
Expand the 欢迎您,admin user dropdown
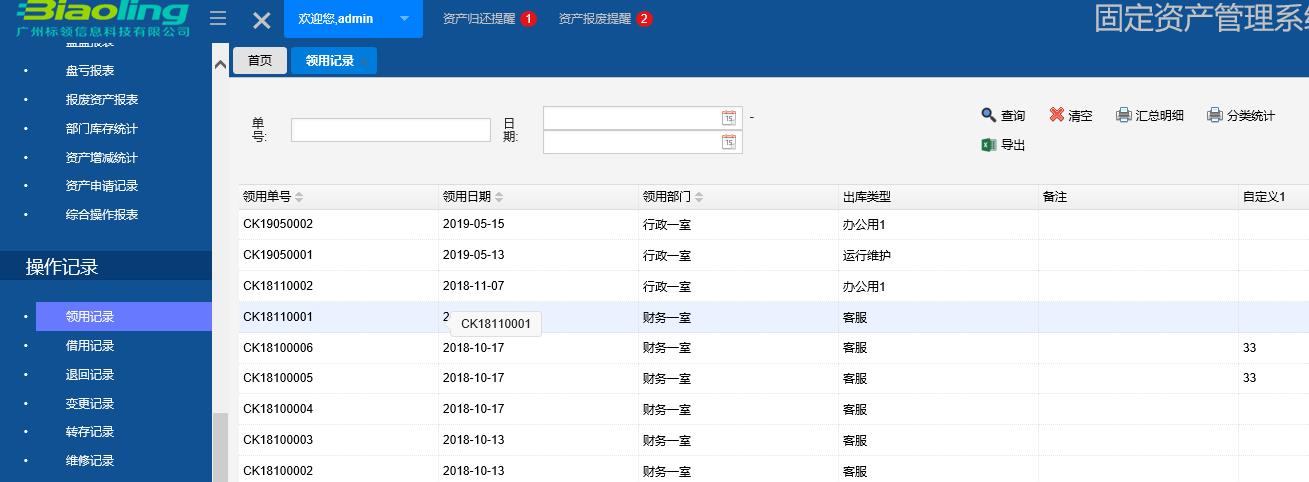tap(404, 19)
